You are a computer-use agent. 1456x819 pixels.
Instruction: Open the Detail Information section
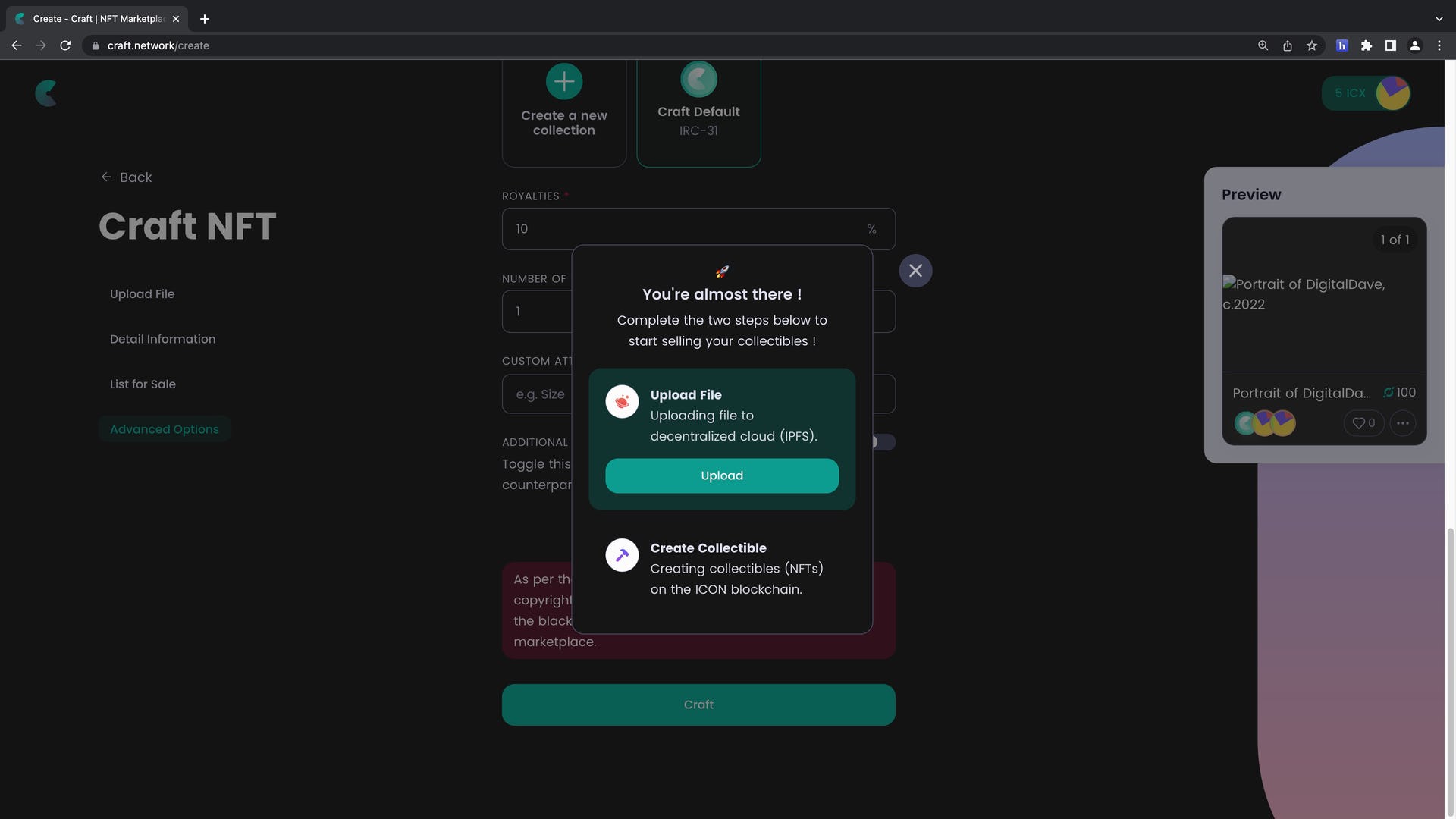click(x=162, y=339)
